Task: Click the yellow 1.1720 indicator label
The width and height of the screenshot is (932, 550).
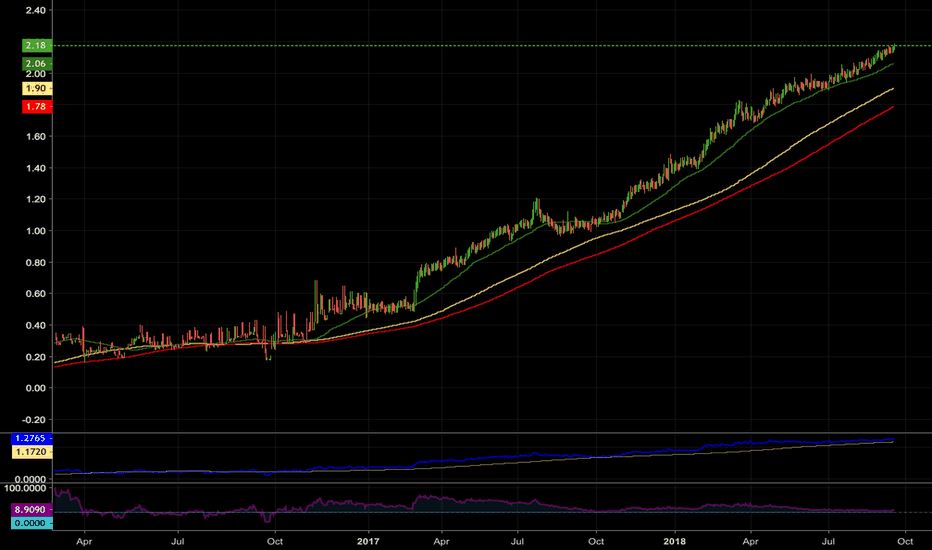Action: (32, 452)
